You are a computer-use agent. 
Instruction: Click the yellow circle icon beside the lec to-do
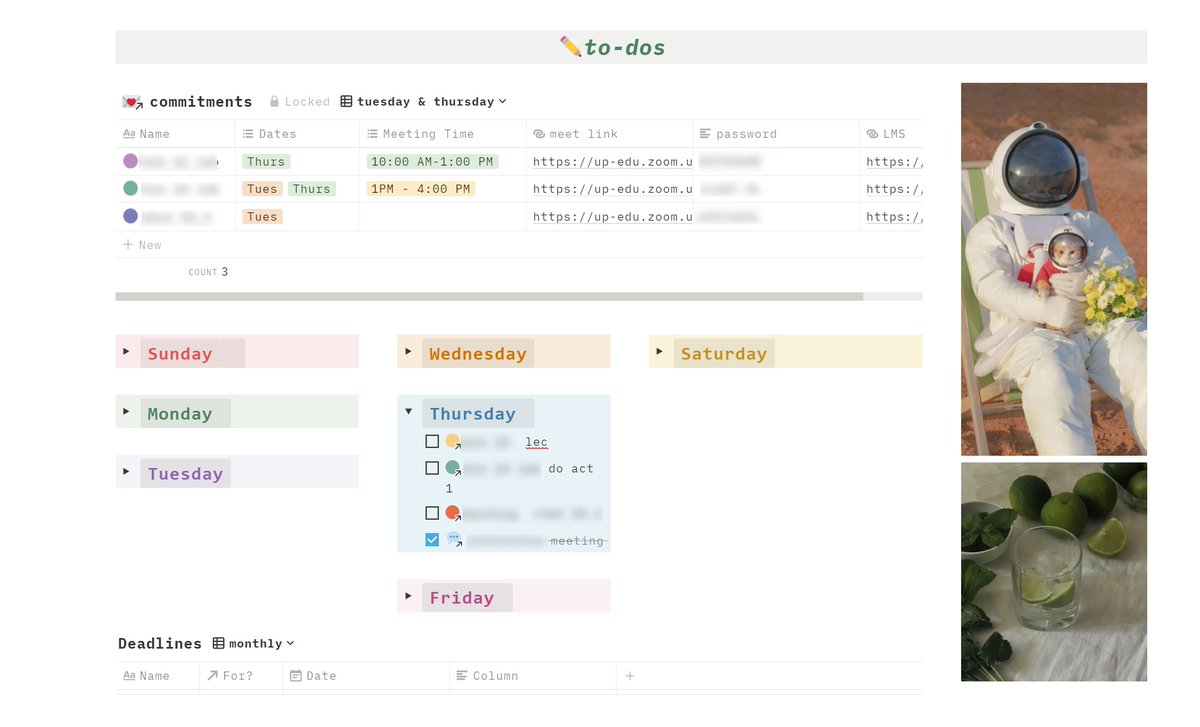click(453, 441)
